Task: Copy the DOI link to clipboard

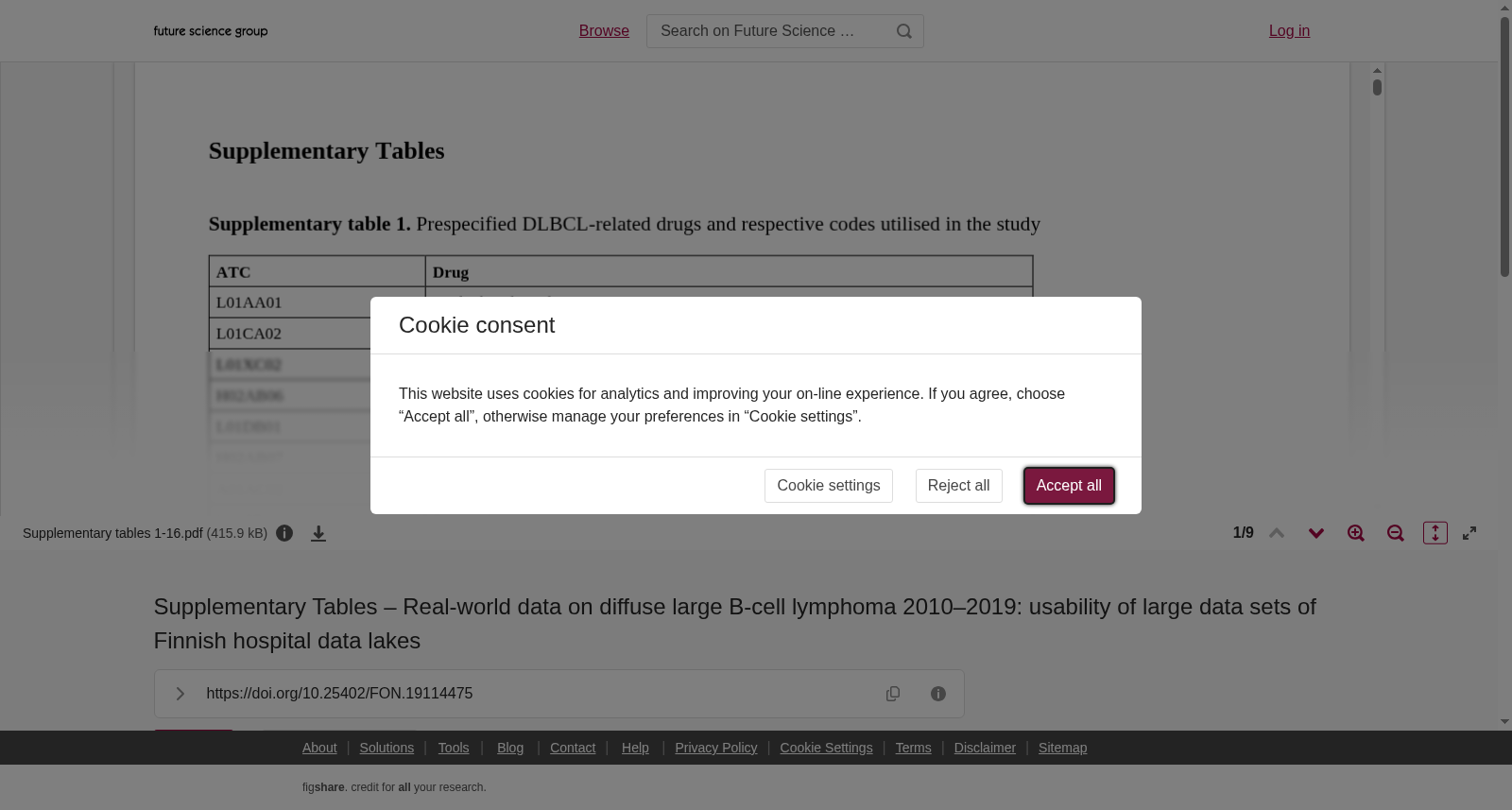Action: pos(893,694)
